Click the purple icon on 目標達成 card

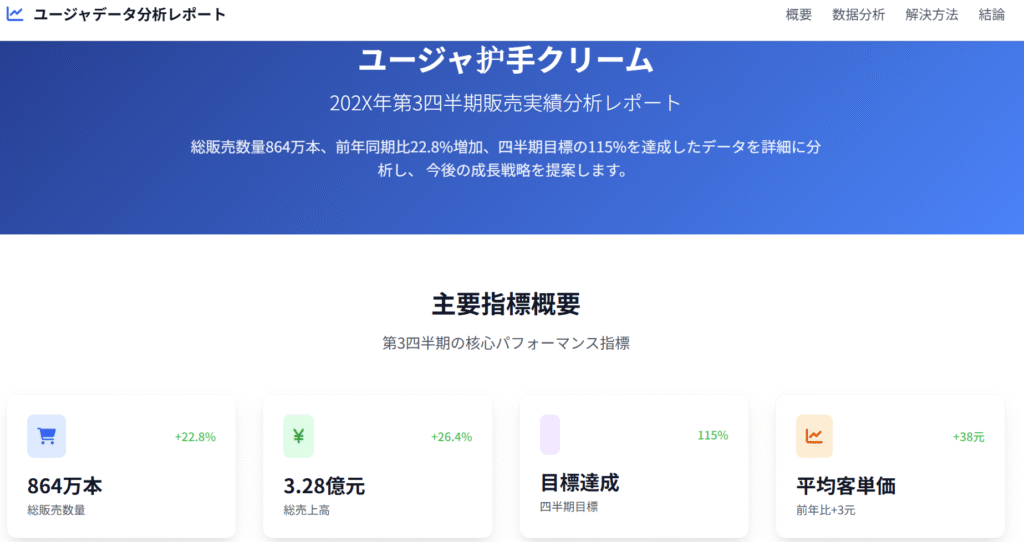pos(549,435)
